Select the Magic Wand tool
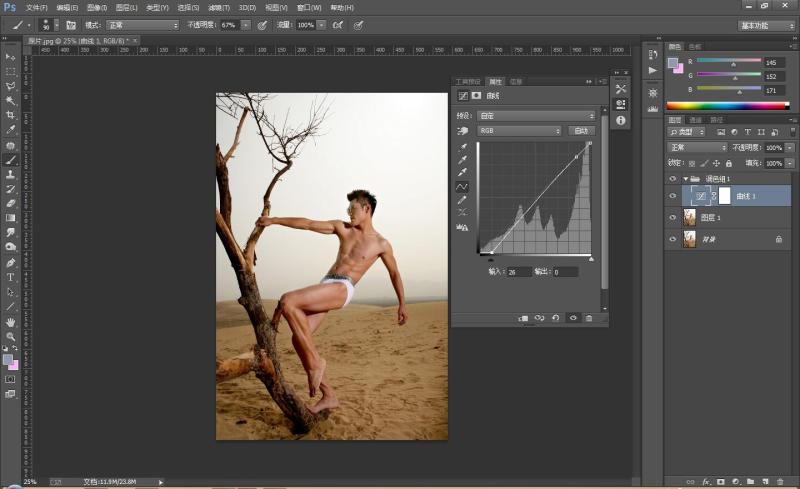 tap(10, 101)
